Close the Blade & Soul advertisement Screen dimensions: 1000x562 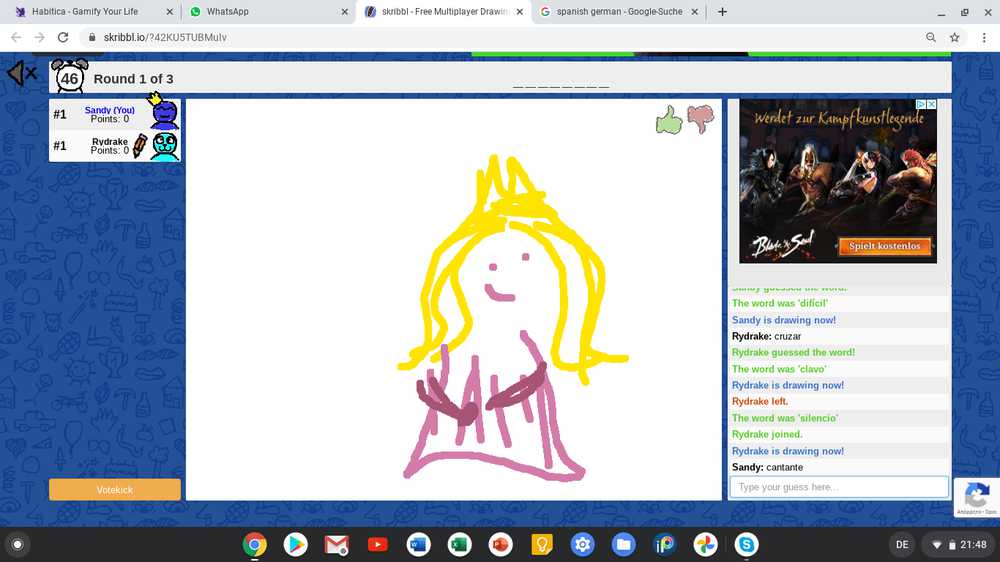[x=931, y=104]
